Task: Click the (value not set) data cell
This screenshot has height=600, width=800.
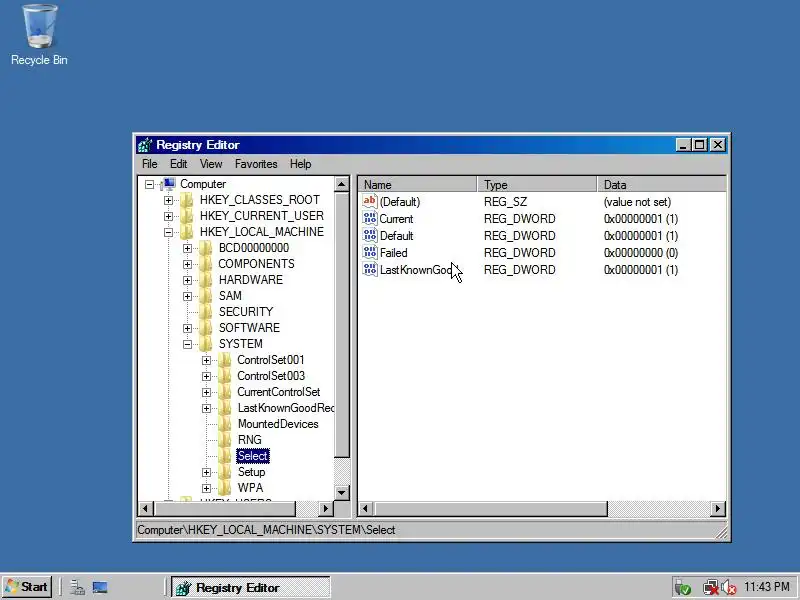Action: point(637,202)
